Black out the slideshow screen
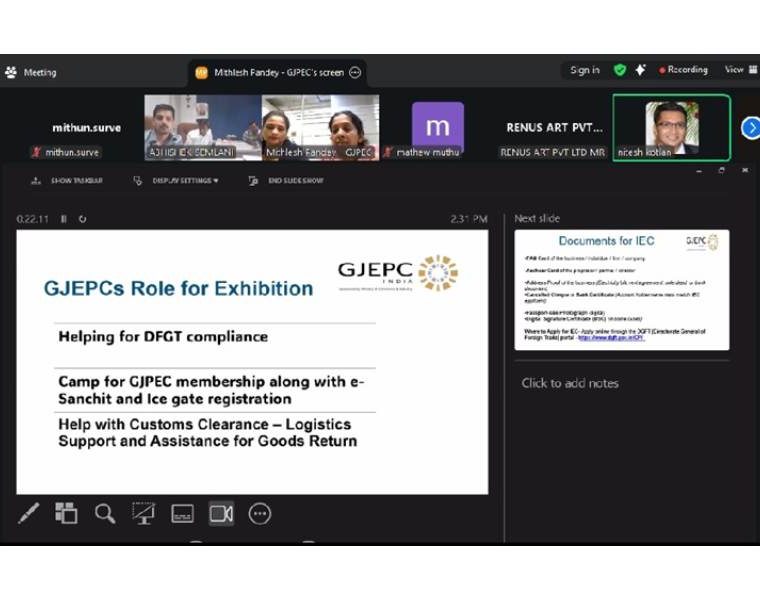 click(143, 514)
